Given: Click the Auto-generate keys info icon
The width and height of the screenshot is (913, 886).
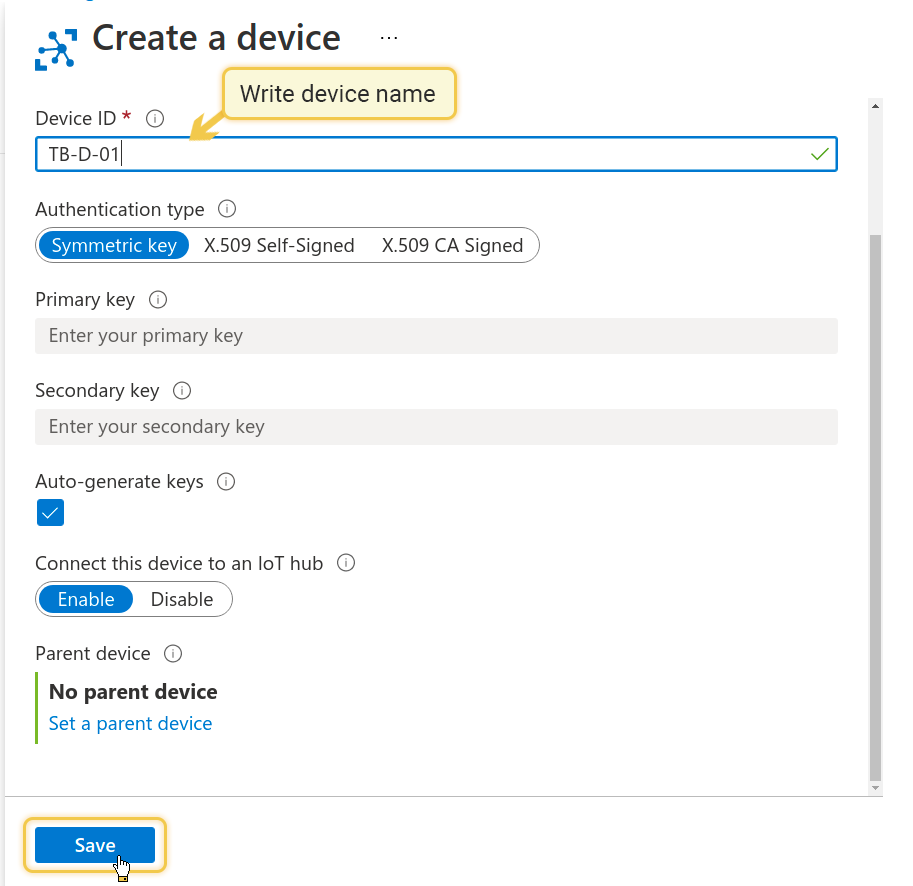Looking at the screenshot, I should [226, 481].
